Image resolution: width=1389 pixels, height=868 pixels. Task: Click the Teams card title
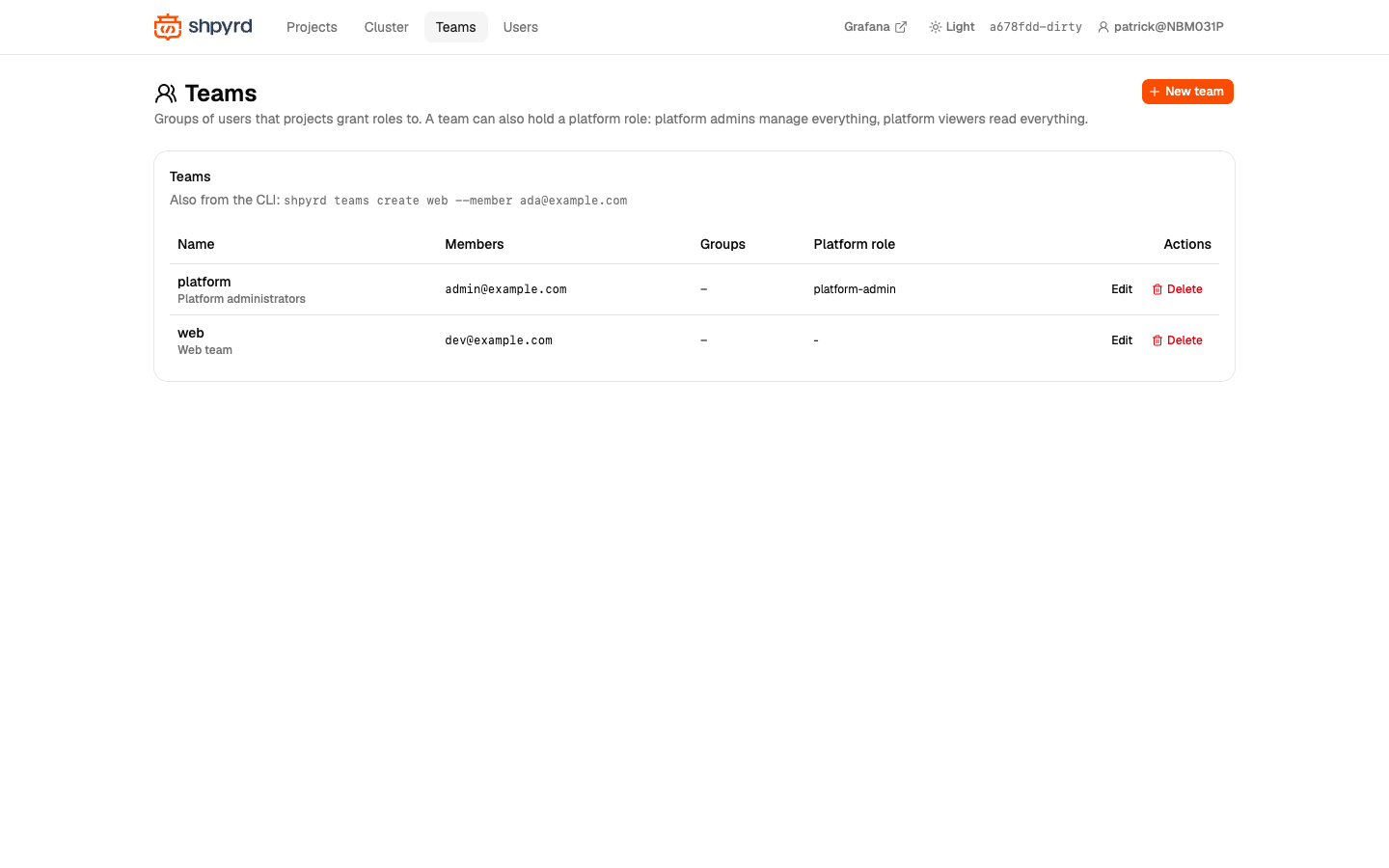point(190,176)
